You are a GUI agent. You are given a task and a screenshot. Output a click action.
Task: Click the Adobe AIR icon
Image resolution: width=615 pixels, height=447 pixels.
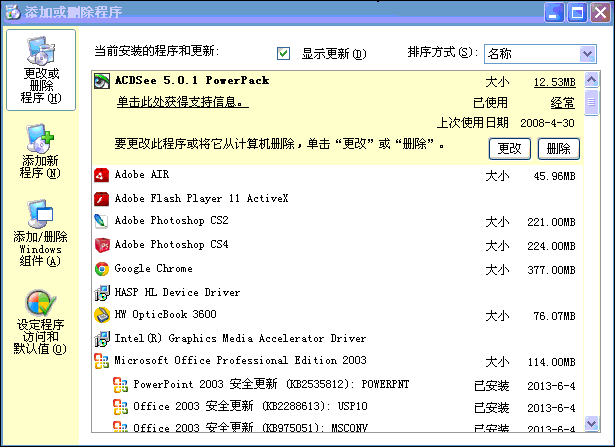point(102,175)
